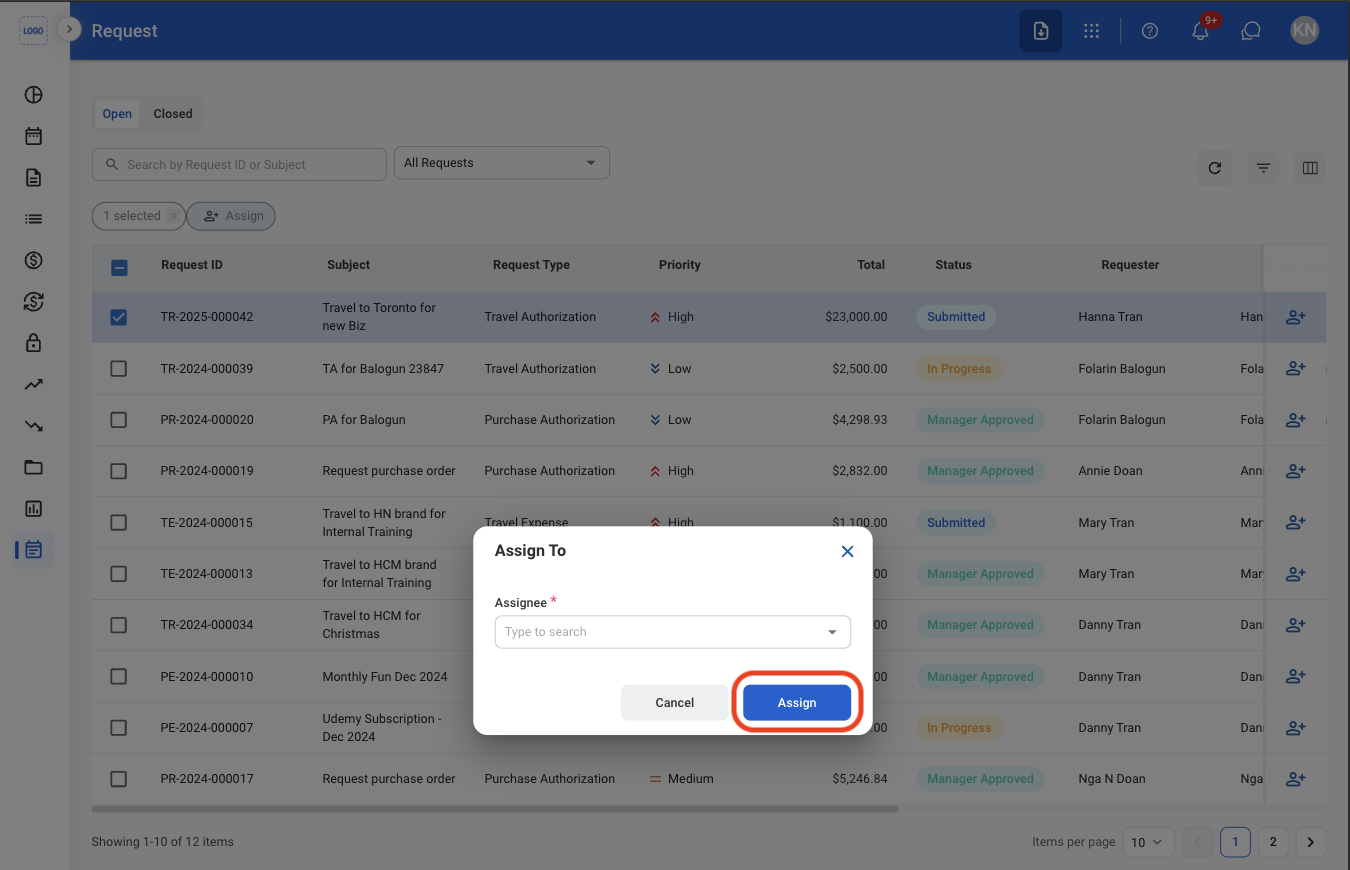Open the filter list icon
The width and height of the screenshot is (1350, 870).
click(1264, 168)
